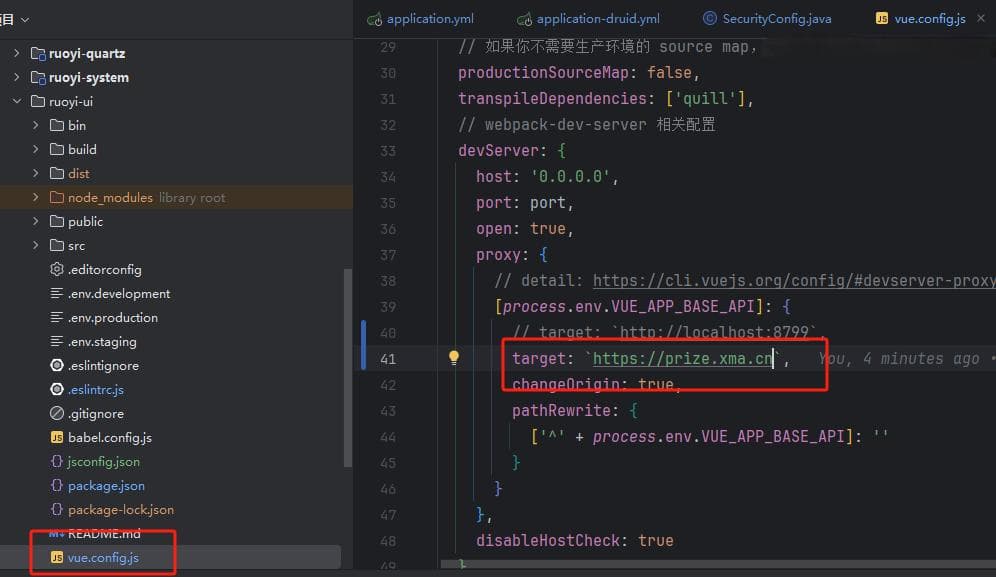Viewport: 996px width, 577px height.
Task: Open the cli.vuejs.org devserver-proxy link
Action: coord(794,280)
